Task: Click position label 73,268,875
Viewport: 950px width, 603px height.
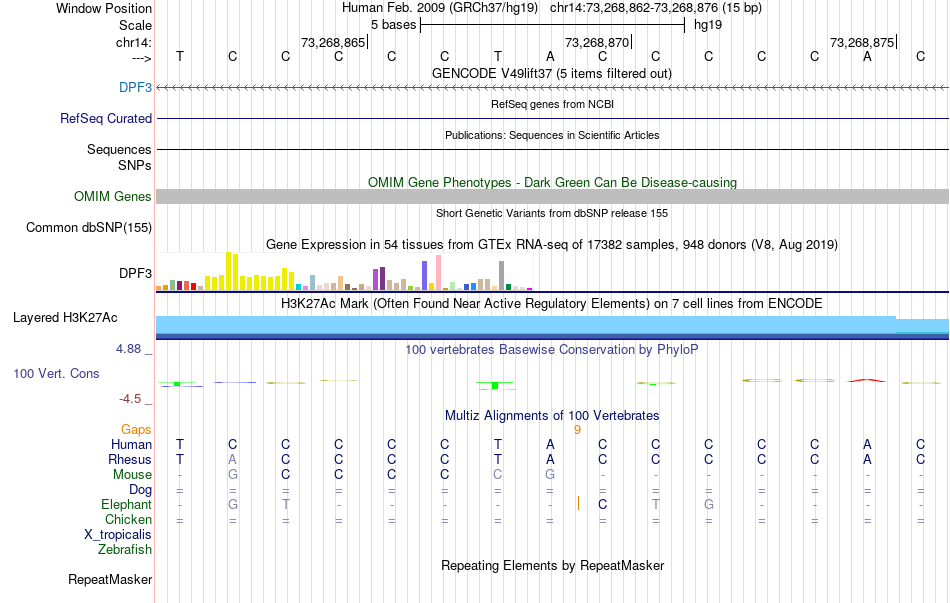Action: tap(862, 42)
